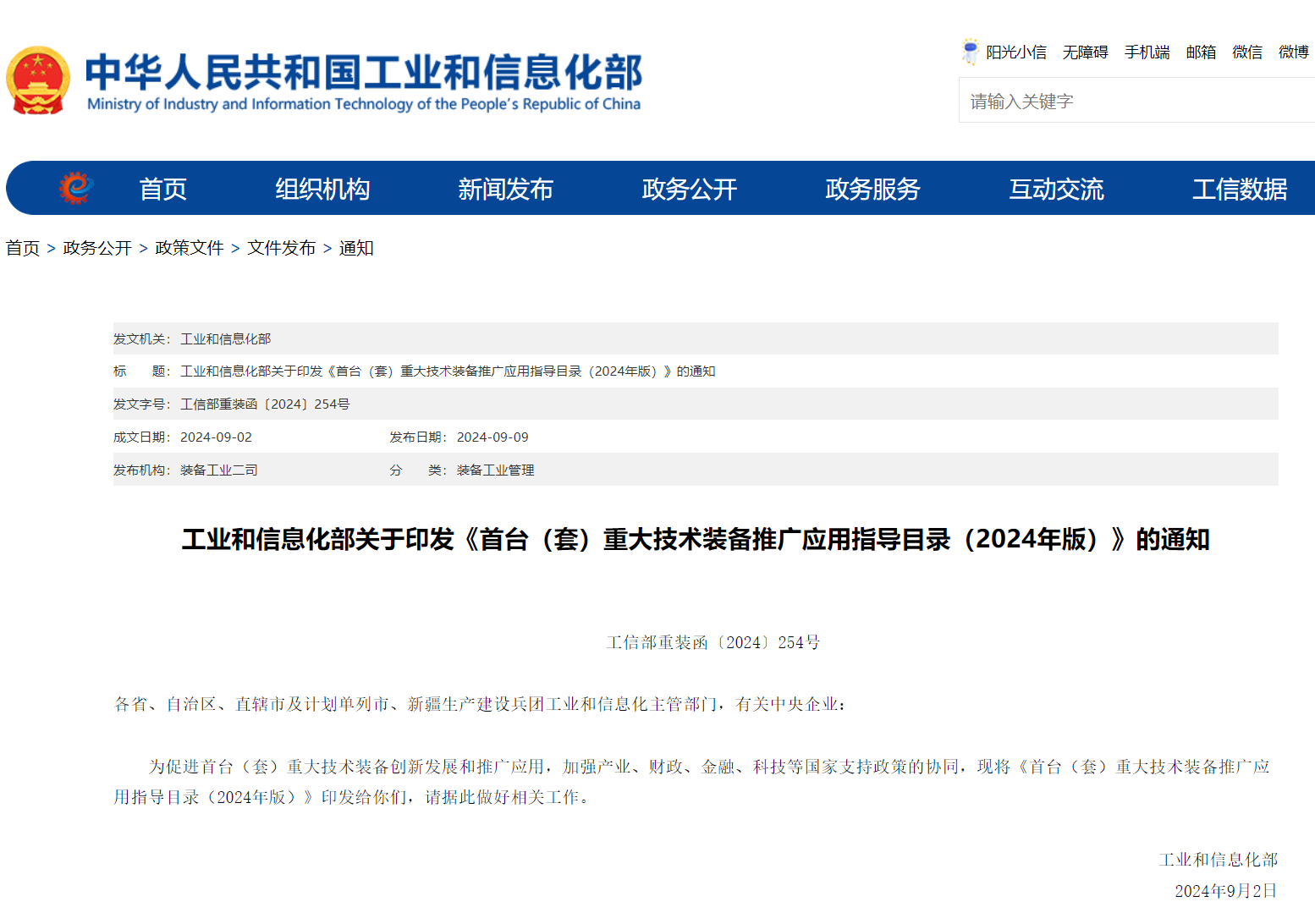Click the Ministry name banner title
The image size is (1315, 924).
click(x=364, y=81)
